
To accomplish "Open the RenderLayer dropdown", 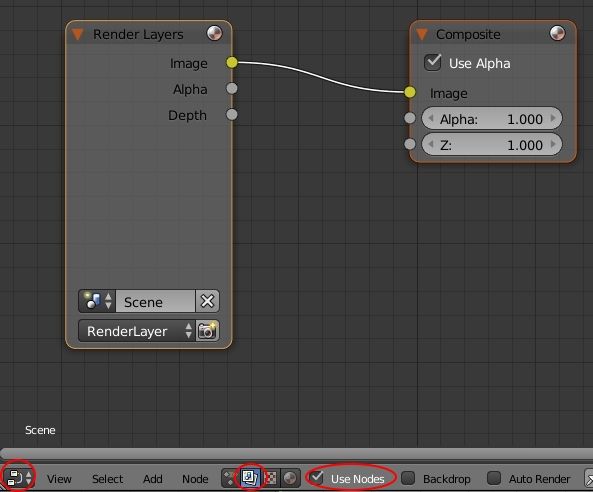I will tap(137, 331).
